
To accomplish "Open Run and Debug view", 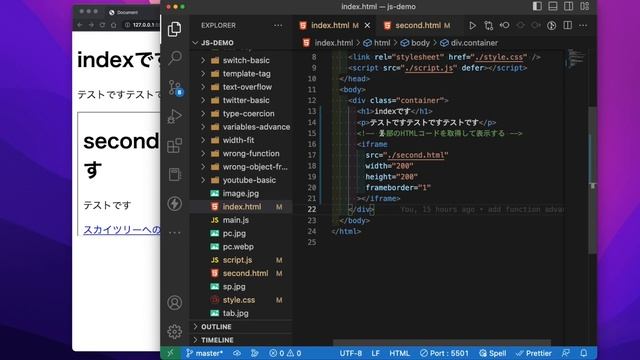I will click(x=175, y=116).
